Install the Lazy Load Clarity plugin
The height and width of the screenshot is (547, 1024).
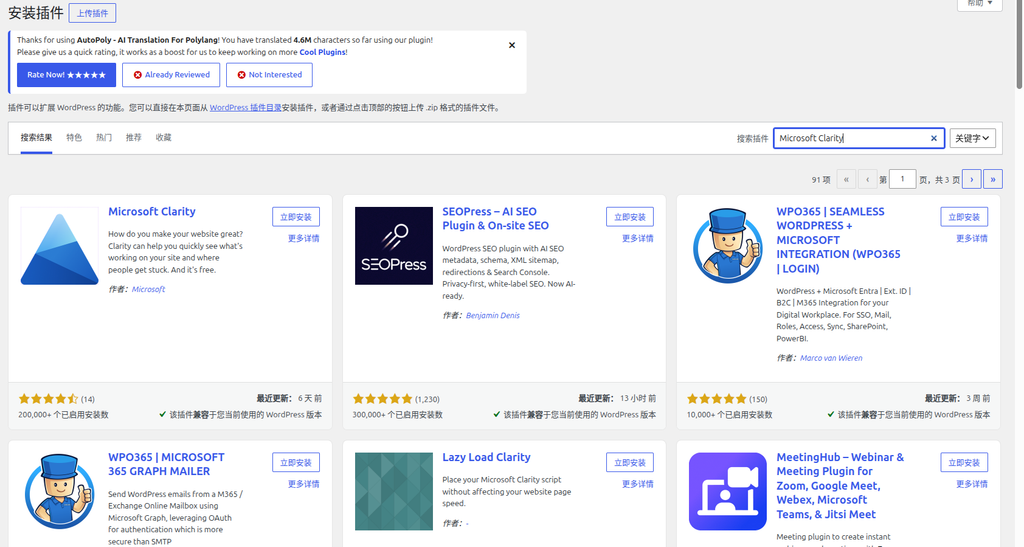(x=630, y=463)
